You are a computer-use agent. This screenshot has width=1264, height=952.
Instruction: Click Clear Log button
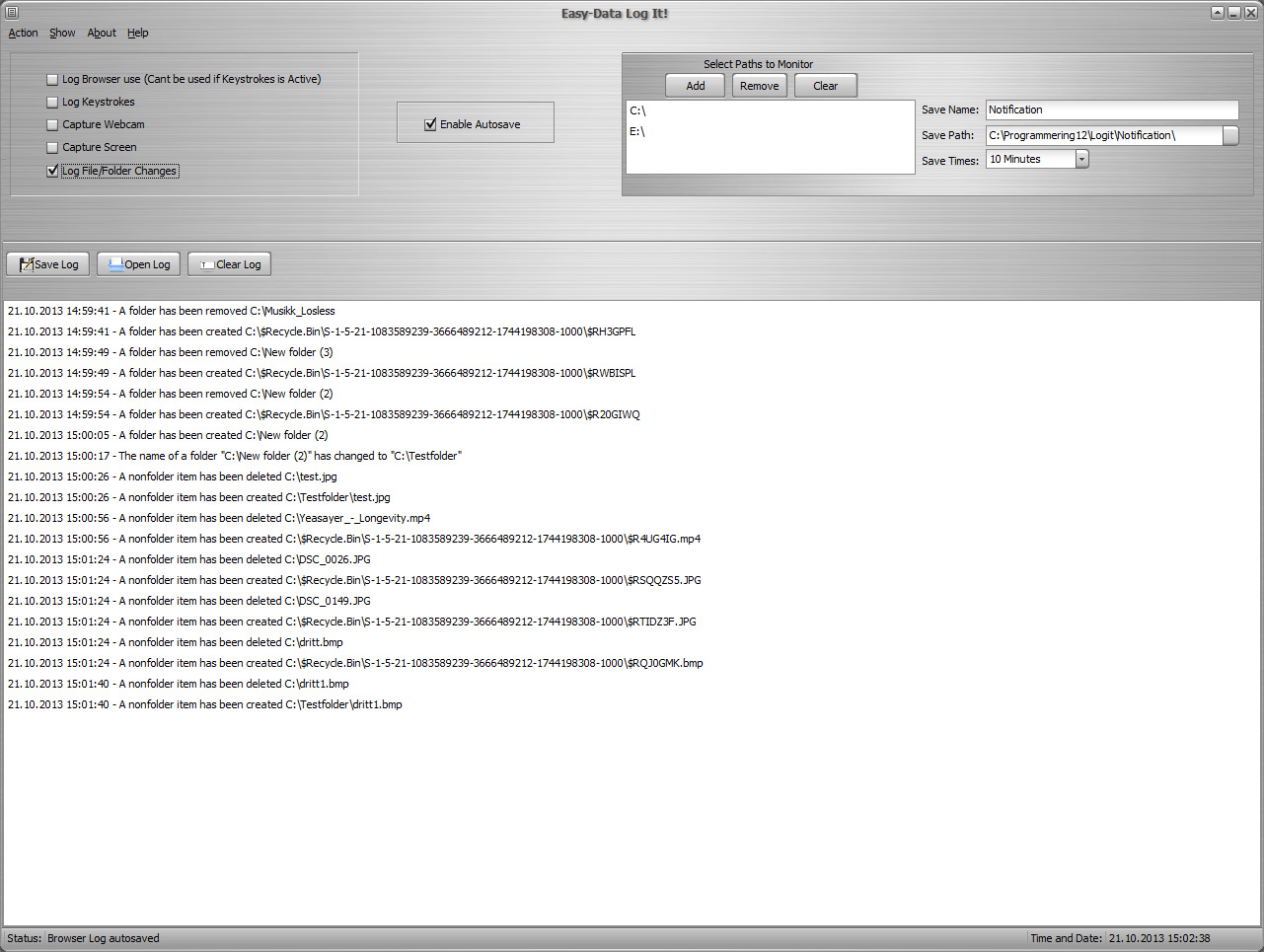point(230,264)
